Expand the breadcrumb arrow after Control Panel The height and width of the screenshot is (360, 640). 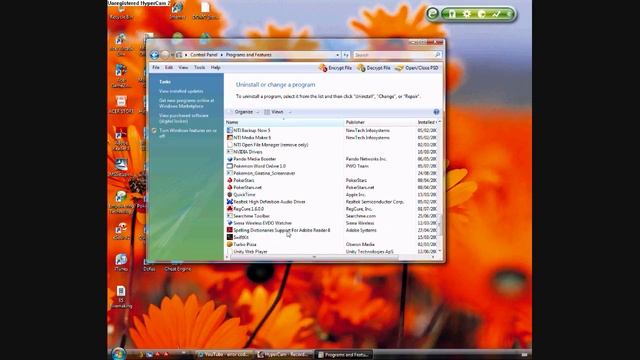pyautogui.click(x=222, y=55)
